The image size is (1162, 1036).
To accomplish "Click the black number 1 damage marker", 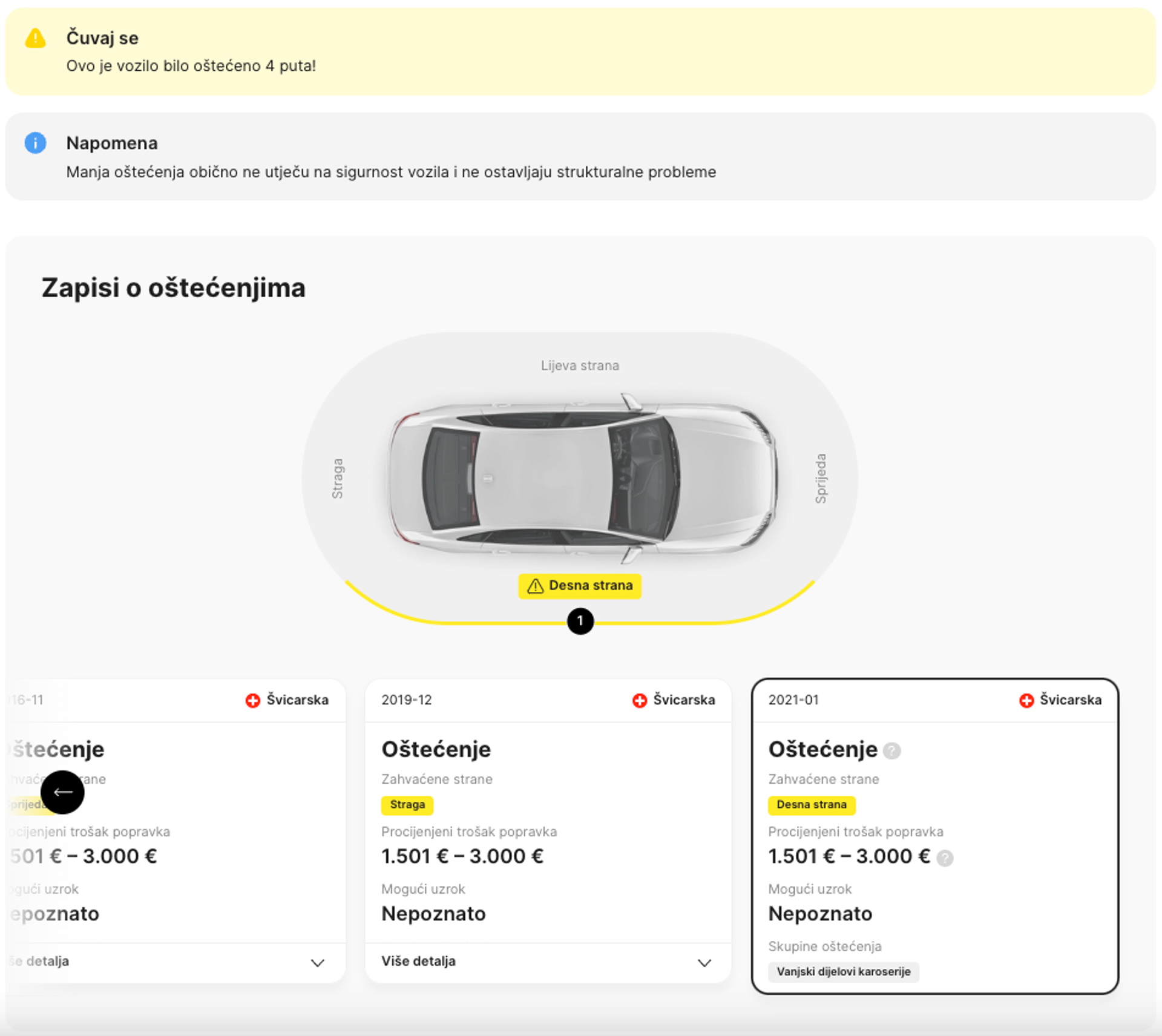I will click(580, 621).
